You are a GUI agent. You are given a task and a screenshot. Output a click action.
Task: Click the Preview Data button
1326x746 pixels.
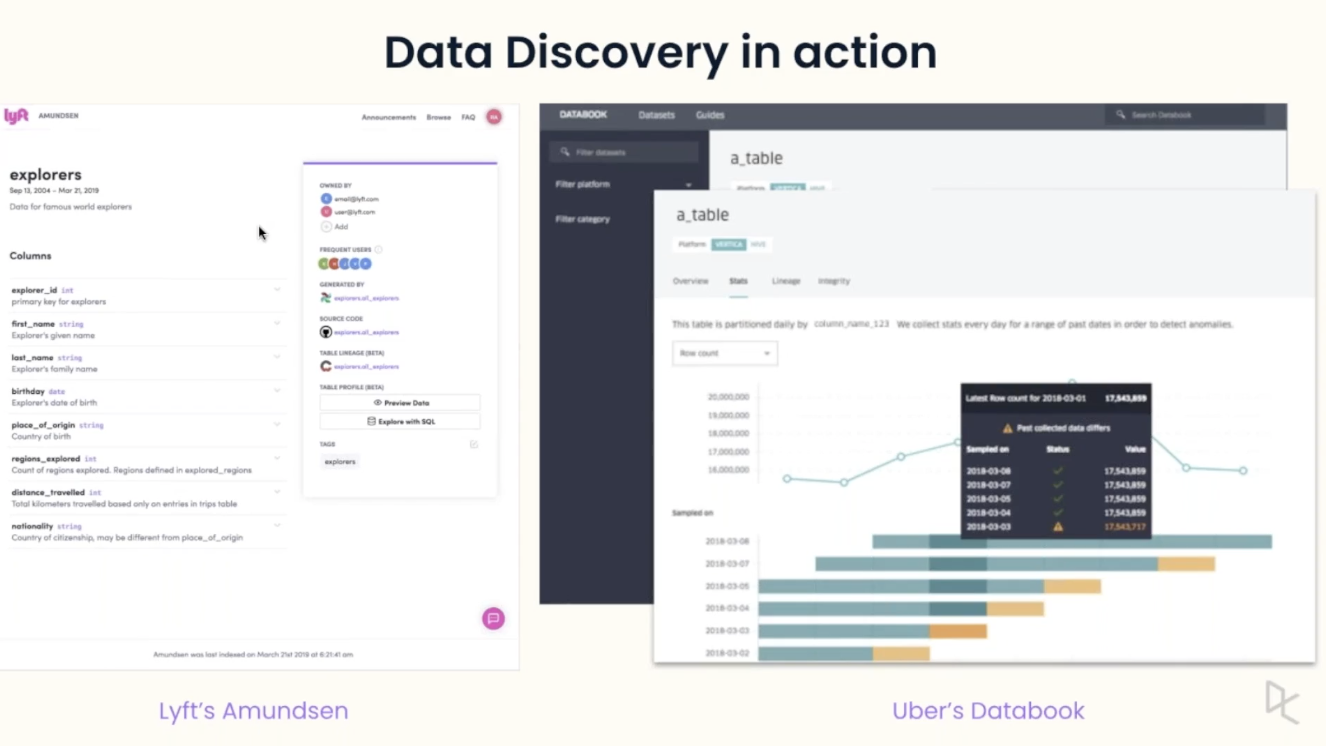point(400,403)
